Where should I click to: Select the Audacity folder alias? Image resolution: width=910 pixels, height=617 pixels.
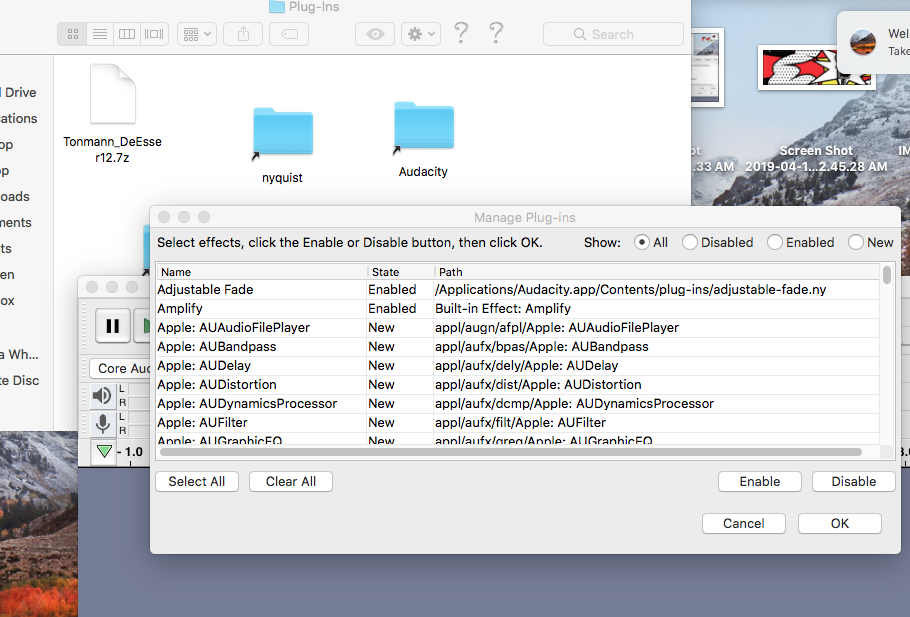click(424, 139)
